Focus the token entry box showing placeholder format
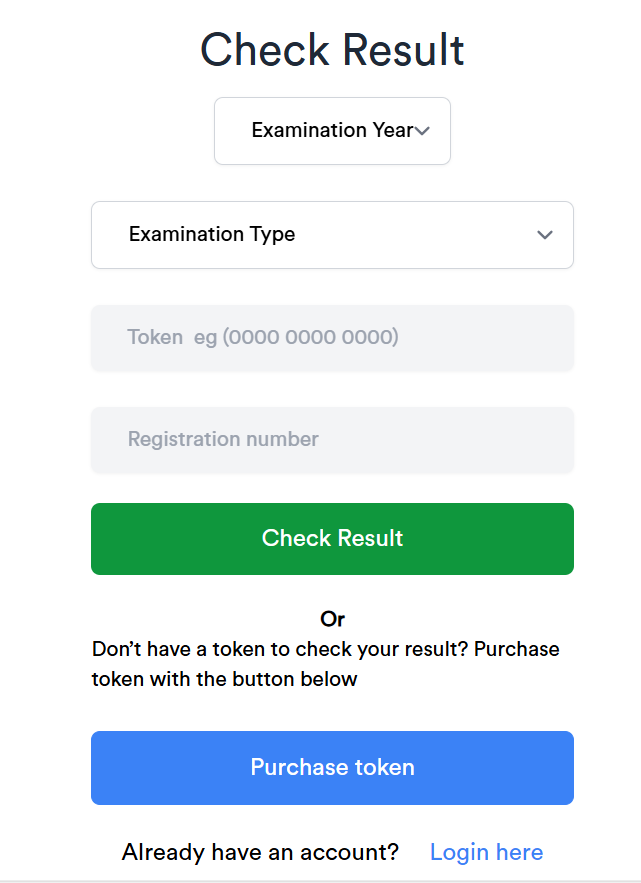 [332, 338]
